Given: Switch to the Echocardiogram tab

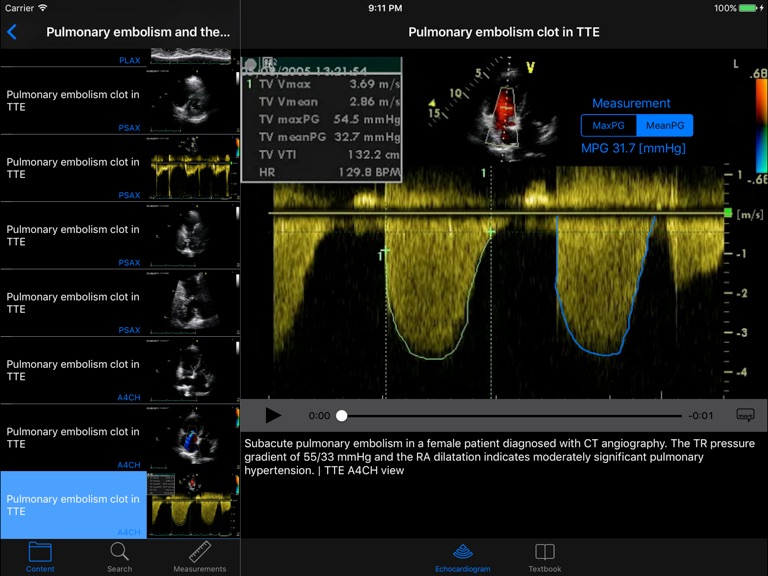Looking at the screenshot, I should pyautogui.click(x=463, y=557).
